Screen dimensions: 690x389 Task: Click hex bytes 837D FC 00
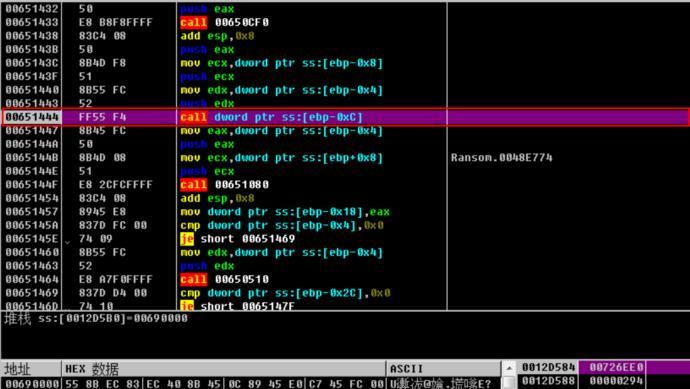(x=113, y=225)
